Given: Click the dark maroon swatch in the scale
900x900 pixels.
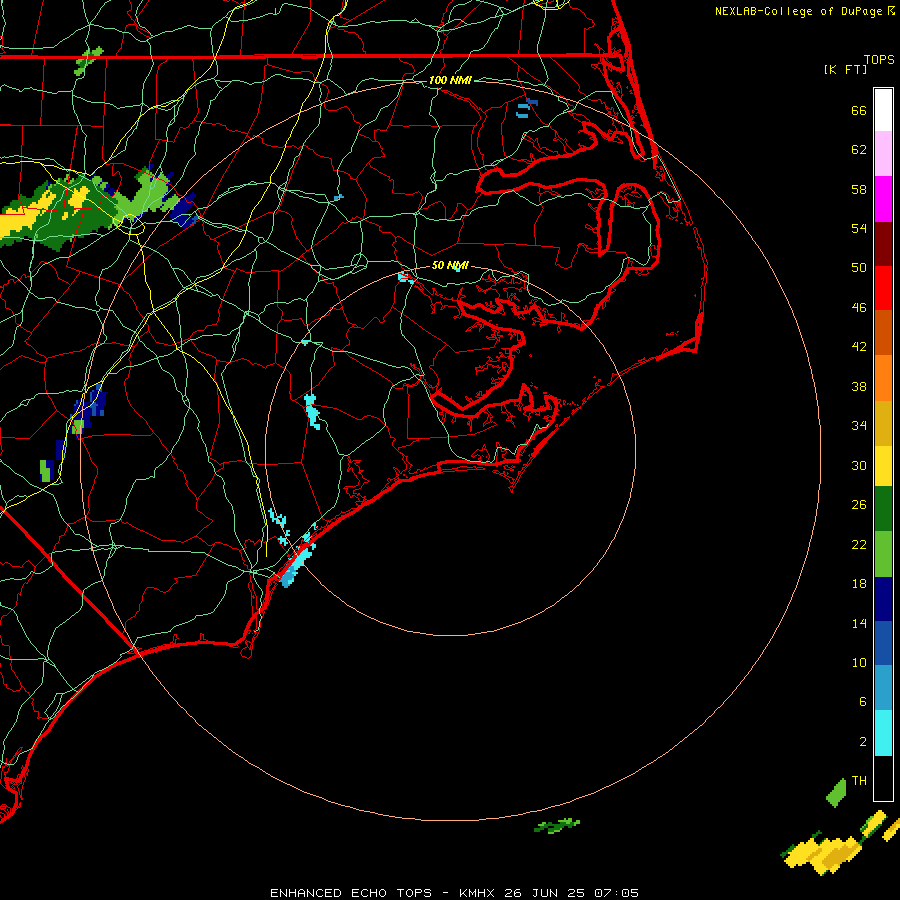Looking at the screenshot, I should coord(883,244).
